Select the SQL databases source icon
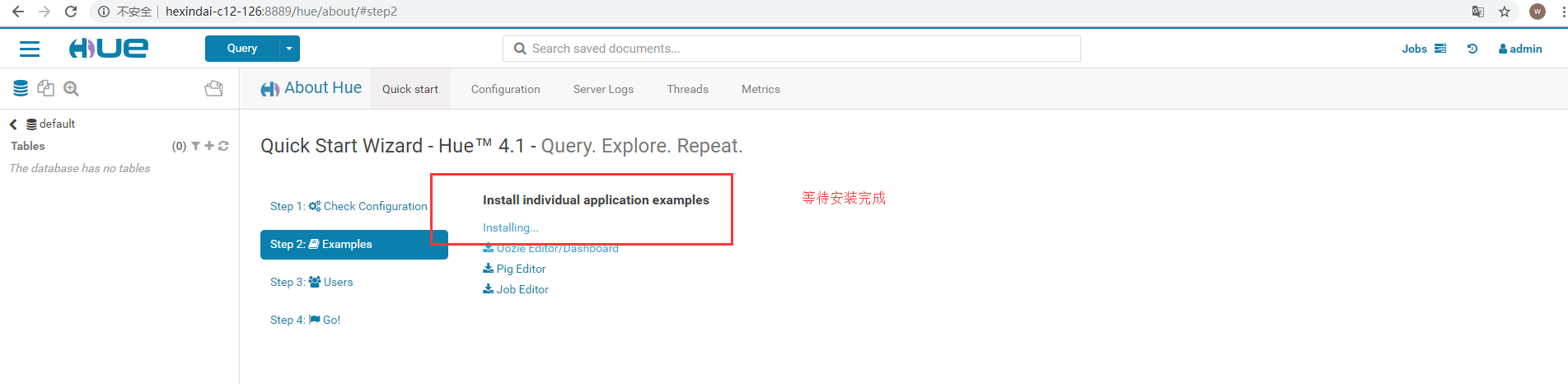Image resolution: width=1568 pixels, height=384 pixels. tap(21, 88)
